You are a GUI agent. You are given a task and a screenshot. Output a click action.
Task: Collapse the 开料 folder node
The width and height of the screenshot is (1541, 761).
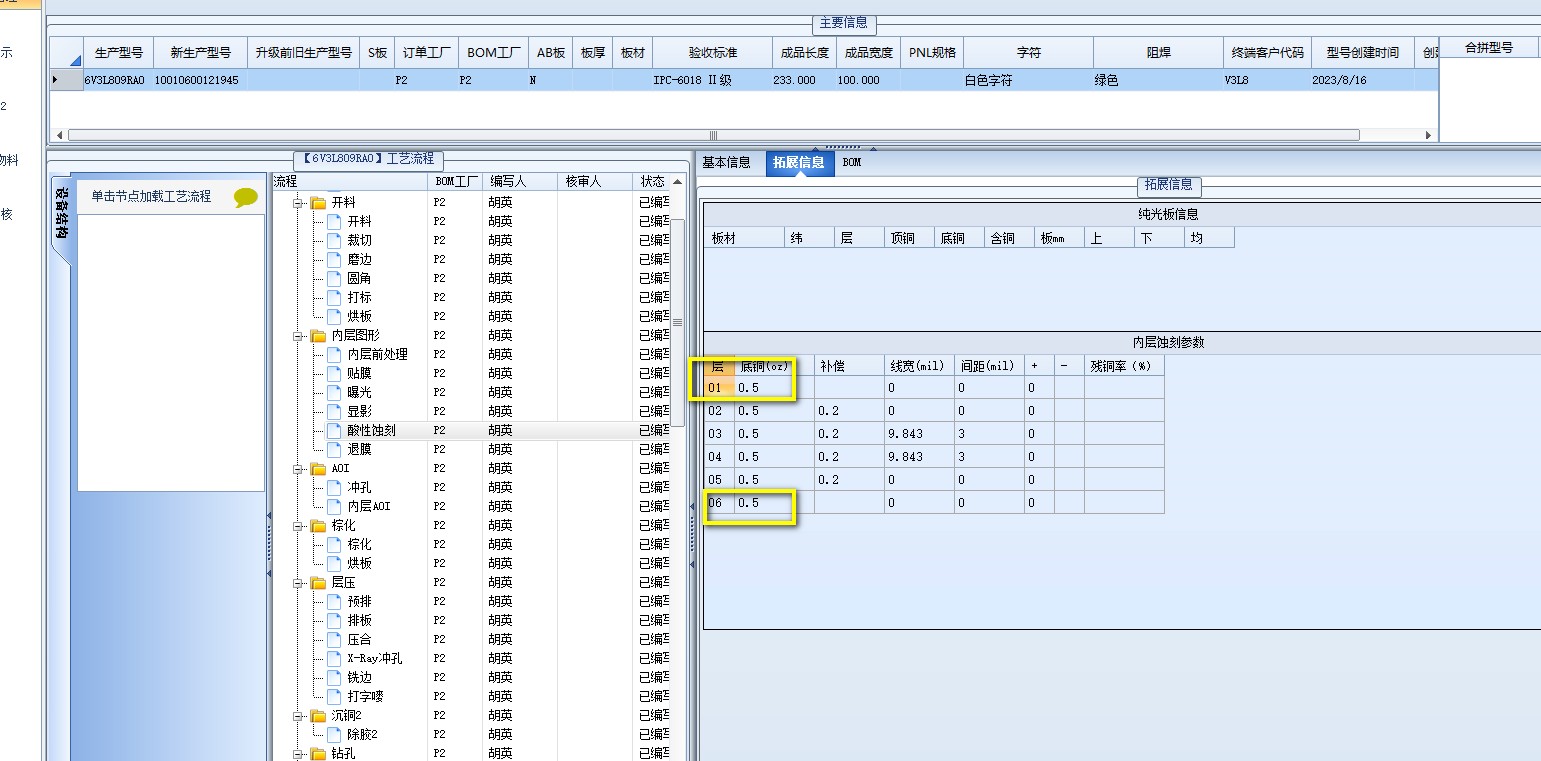coord(298,203)
